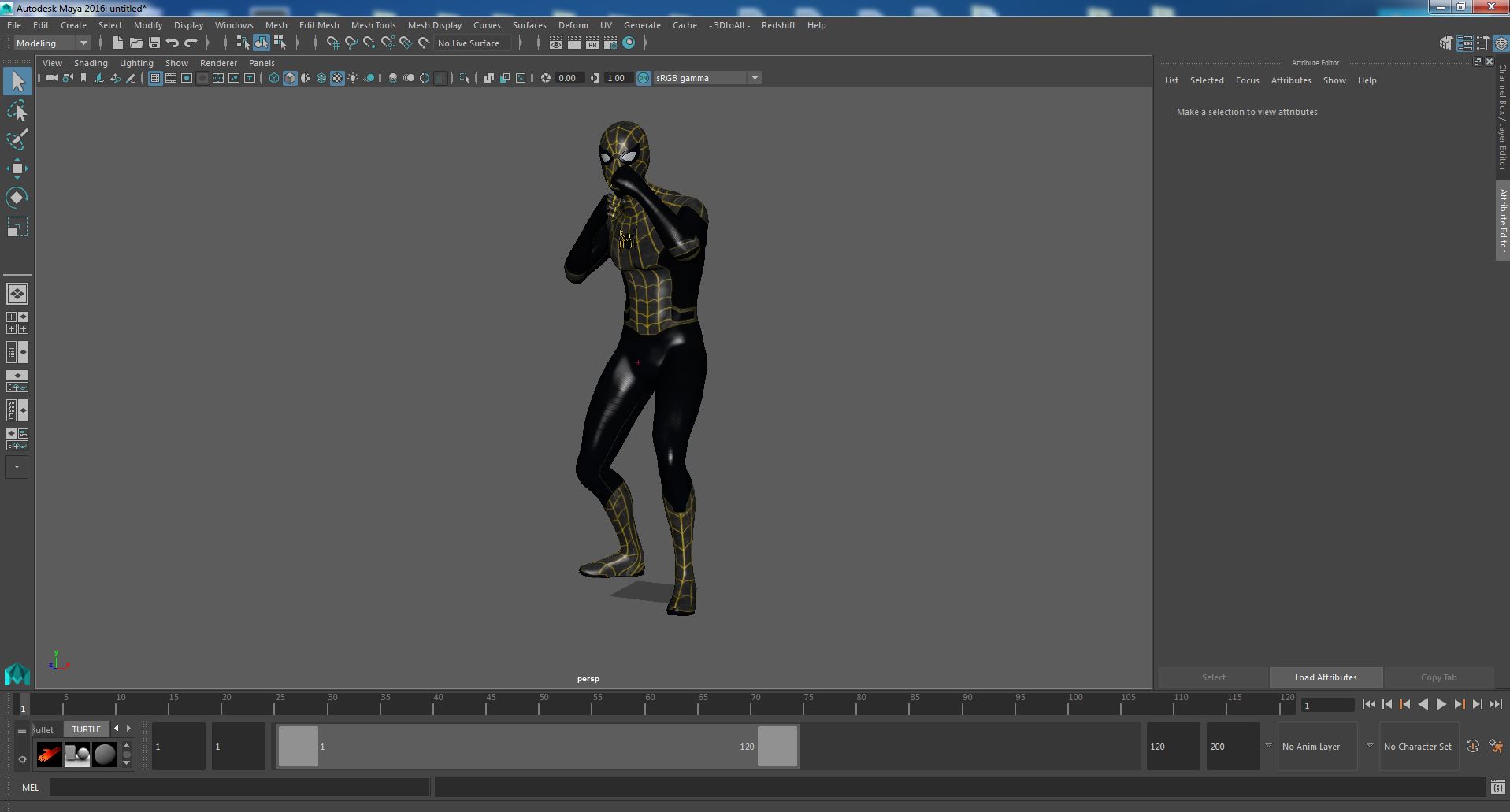Switch to single perspective view layout

(x=17, y=294)
